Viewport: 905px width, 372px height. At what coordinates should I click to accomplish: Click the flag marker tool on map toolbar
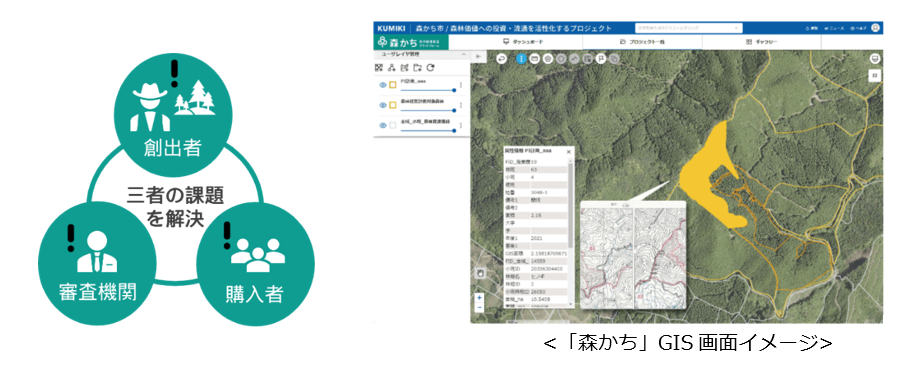(x=601, y=58)
